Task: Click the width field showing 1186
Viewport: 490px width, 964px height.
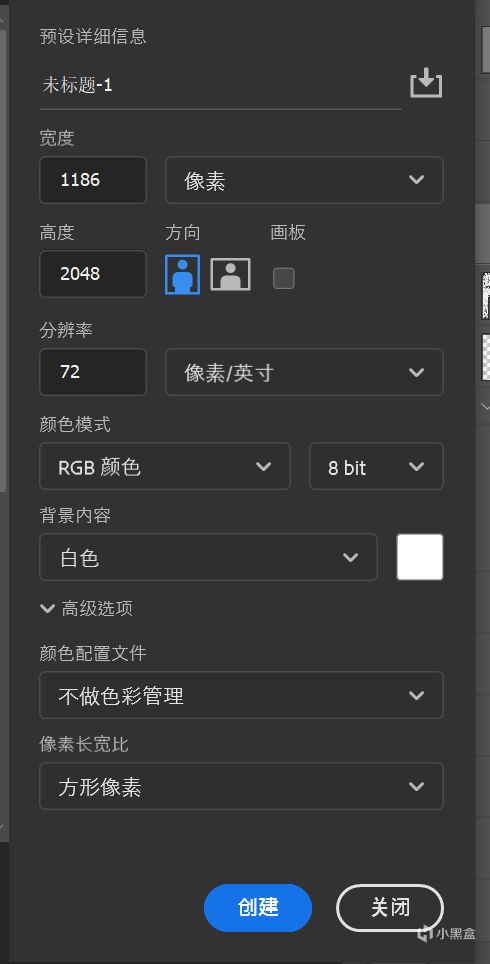Action: click(93, 180)
